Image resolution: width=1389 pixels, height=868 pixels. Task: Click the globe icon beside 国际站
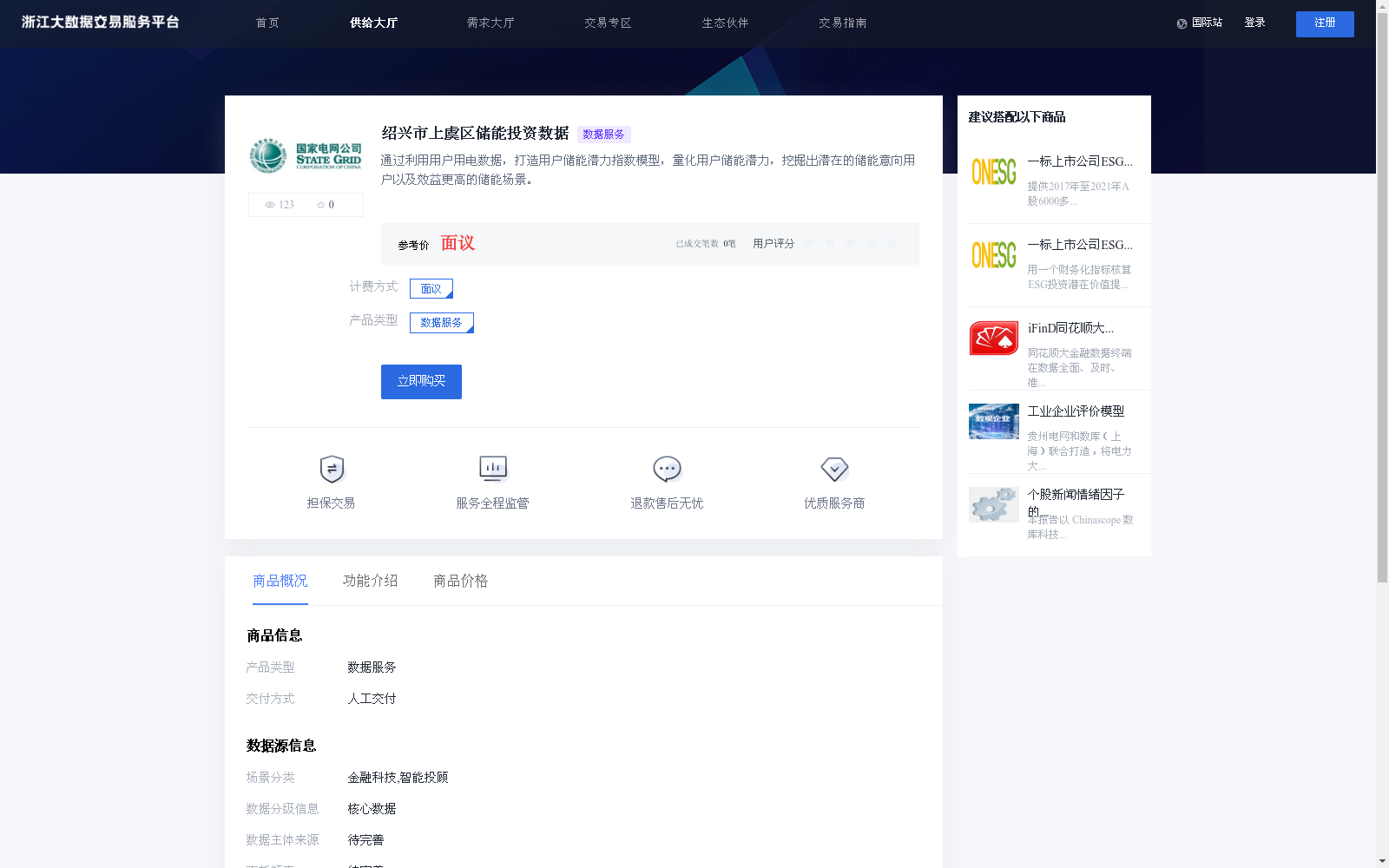point(1182,23)
